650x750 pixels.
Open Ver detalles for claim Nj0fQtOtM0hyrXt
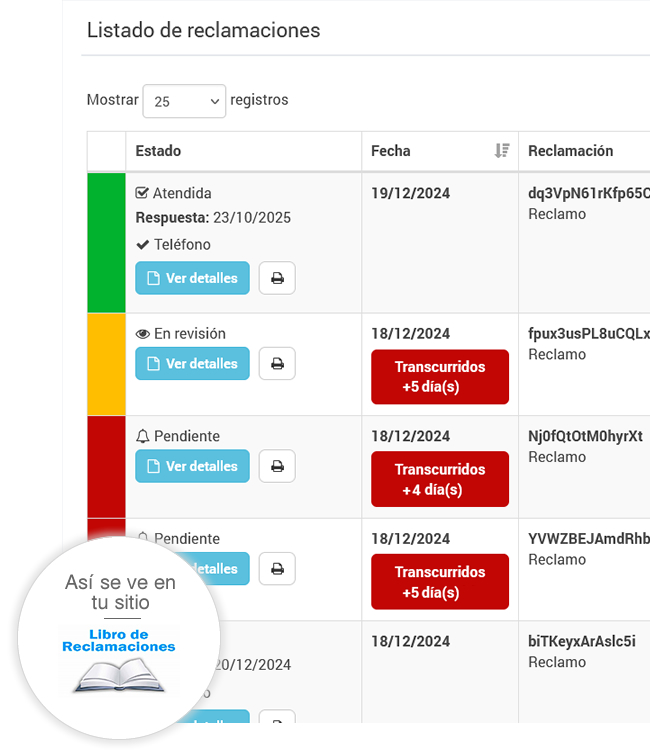coord(192,466)
